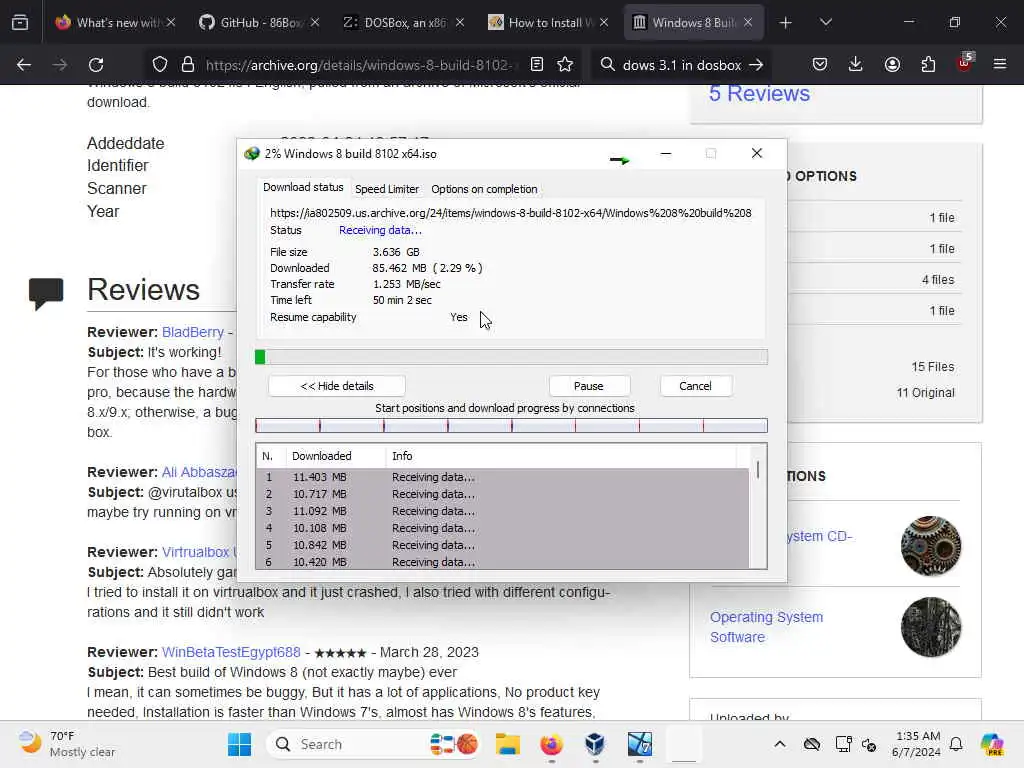Click the download manager title bar icon

(x=252, y=154)
